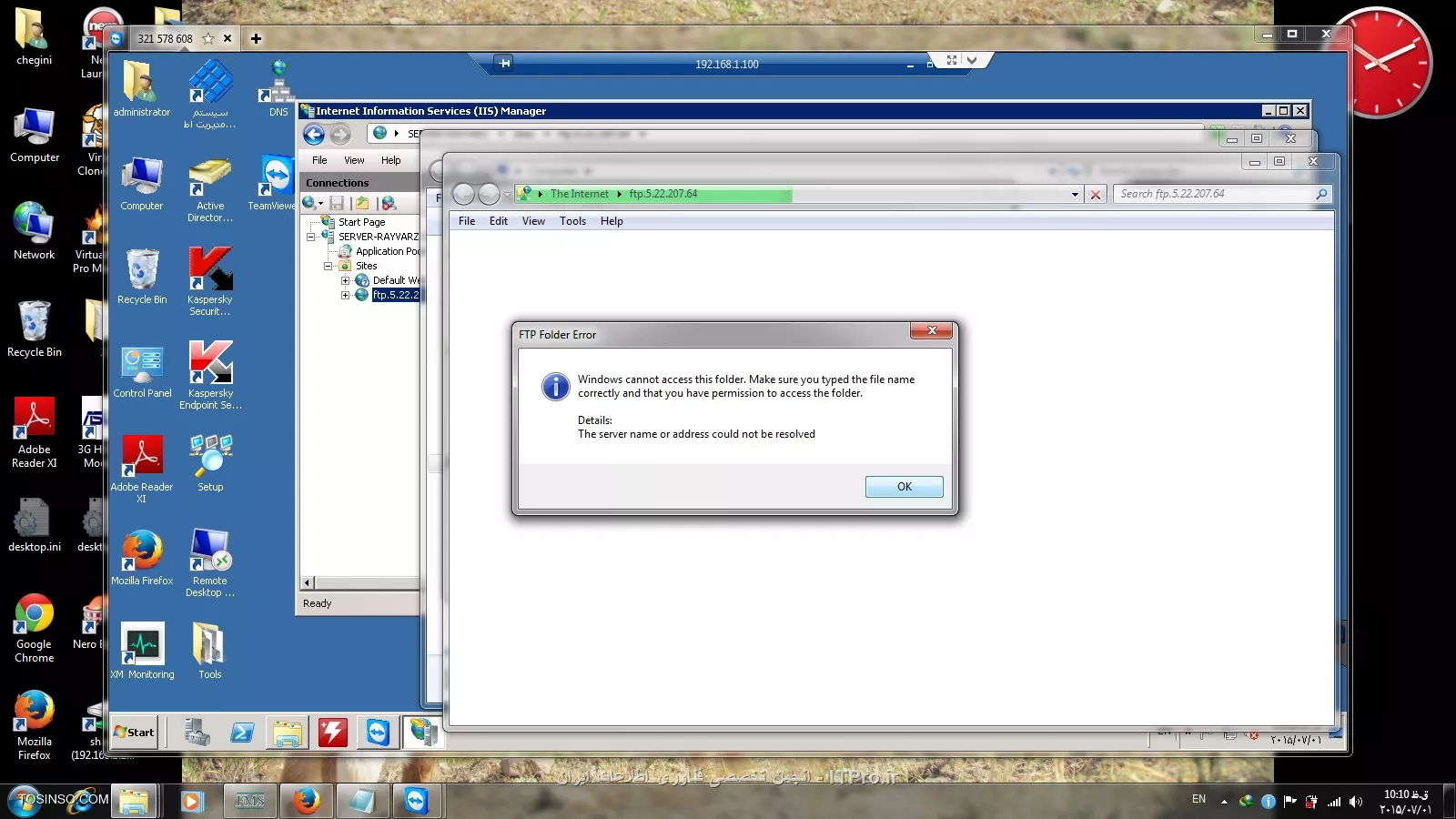
Task: Open the IIS Manager File menu
Action: (319, 160)
